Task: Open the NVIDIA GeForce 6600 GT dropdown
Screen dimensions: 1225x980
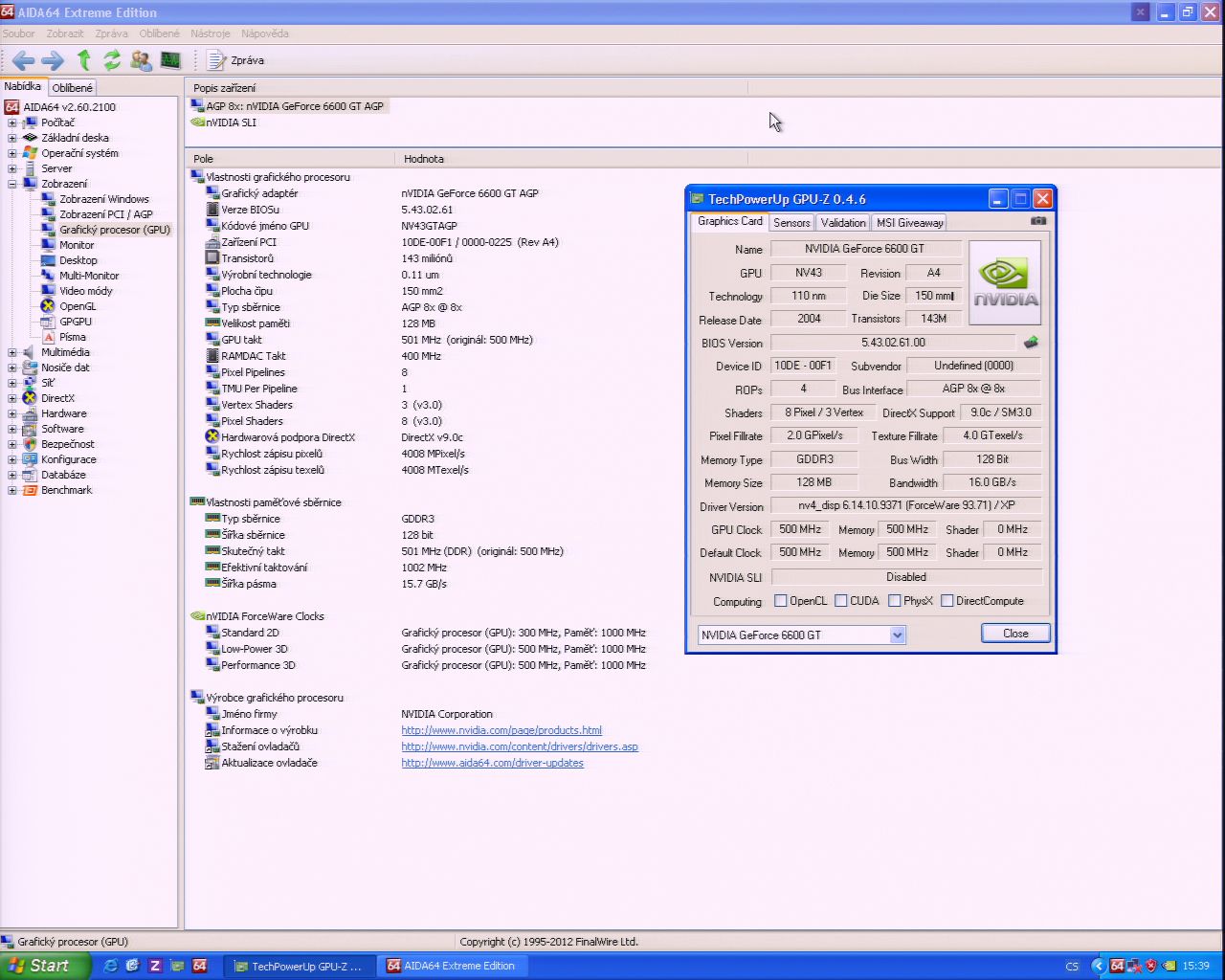Action: pos(801,635)
